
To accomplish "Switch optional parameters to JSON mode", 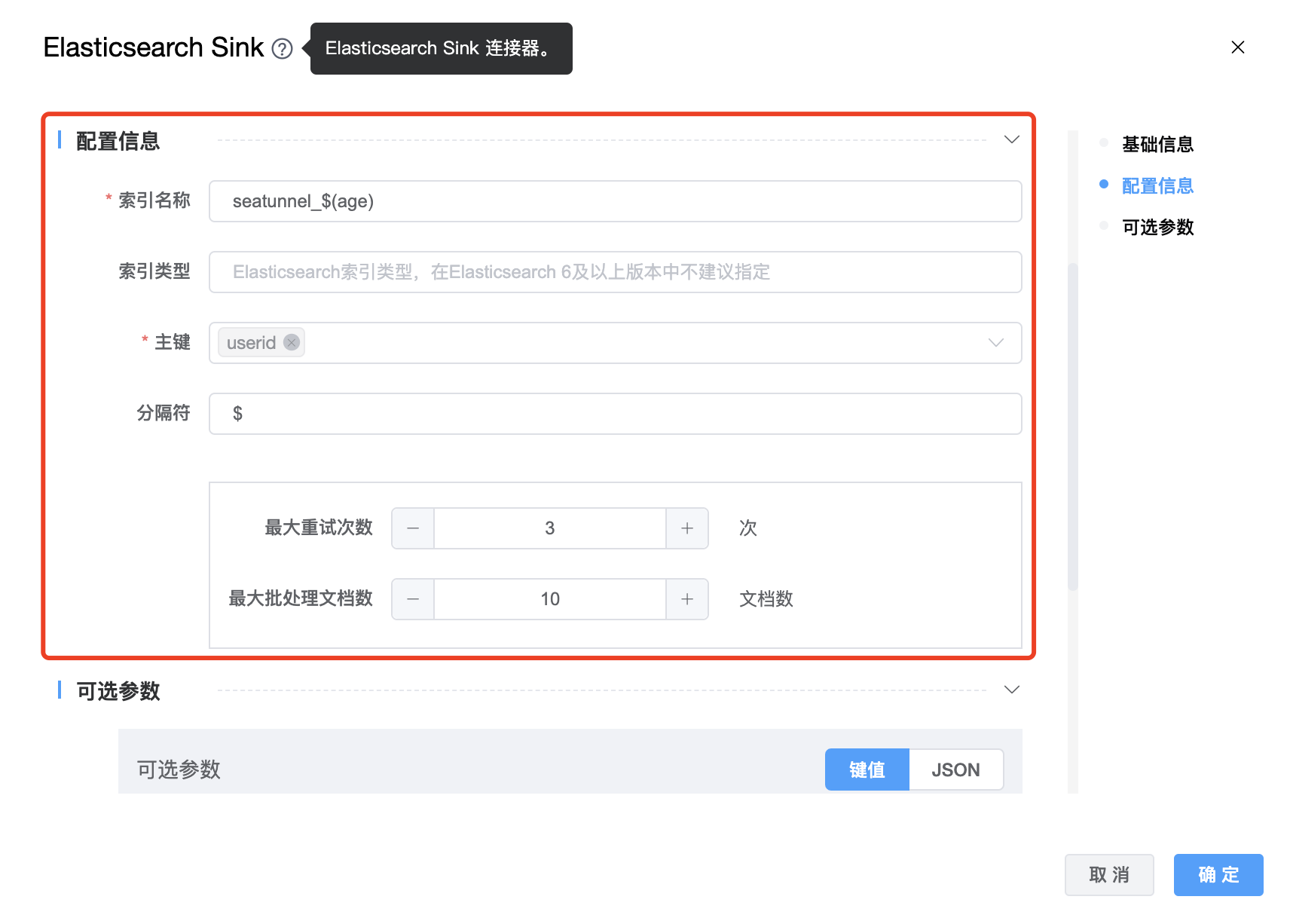I will 955,769.
